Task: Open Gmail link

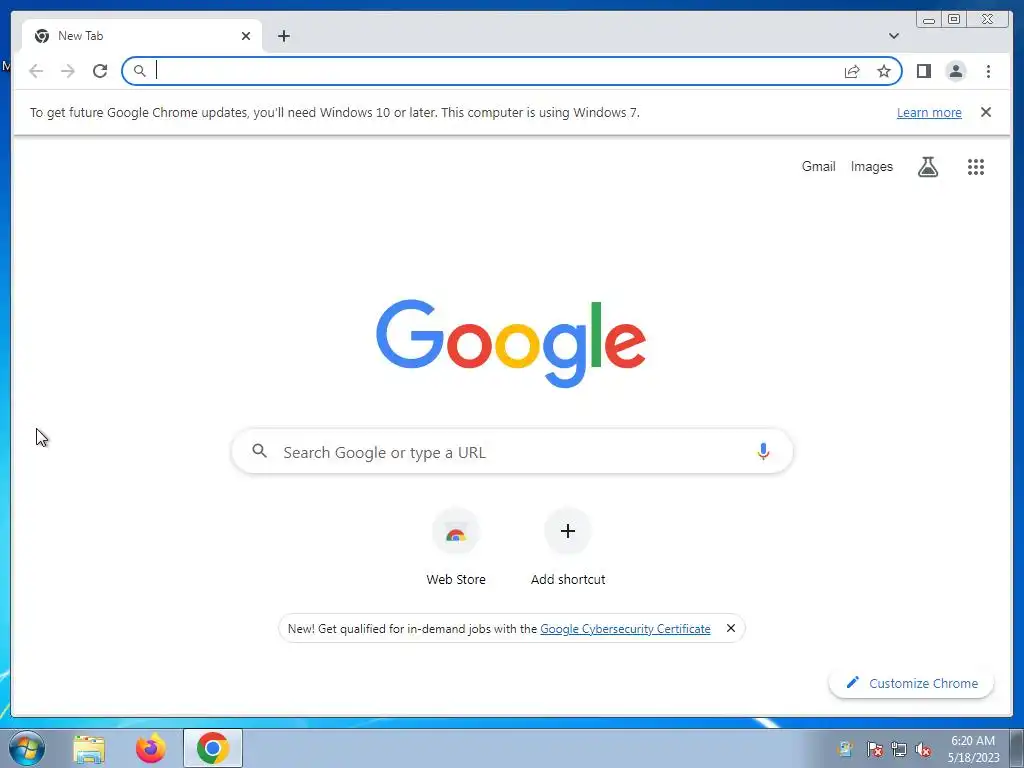Action: (x=818, y=167)
